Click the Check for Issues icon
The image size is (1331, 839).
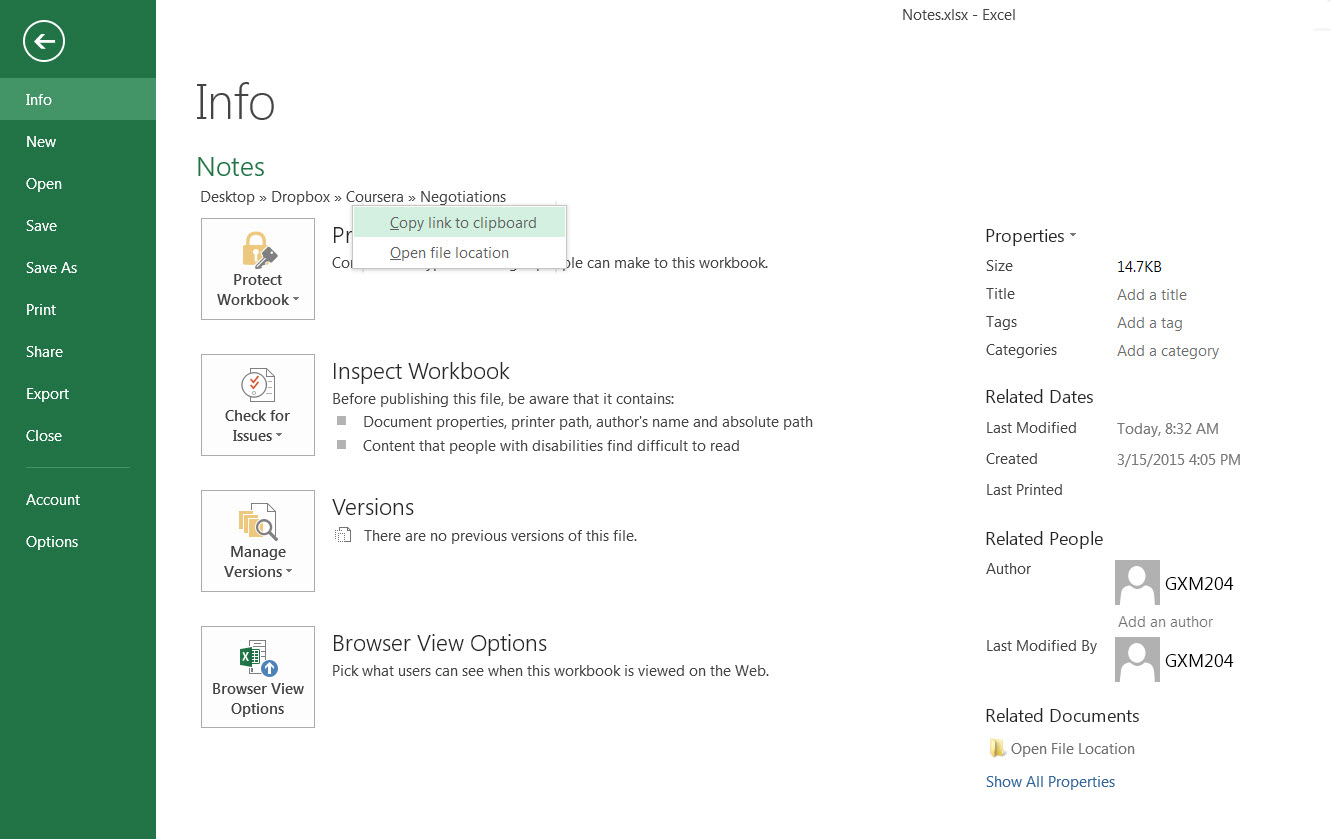tap(258, 385)
